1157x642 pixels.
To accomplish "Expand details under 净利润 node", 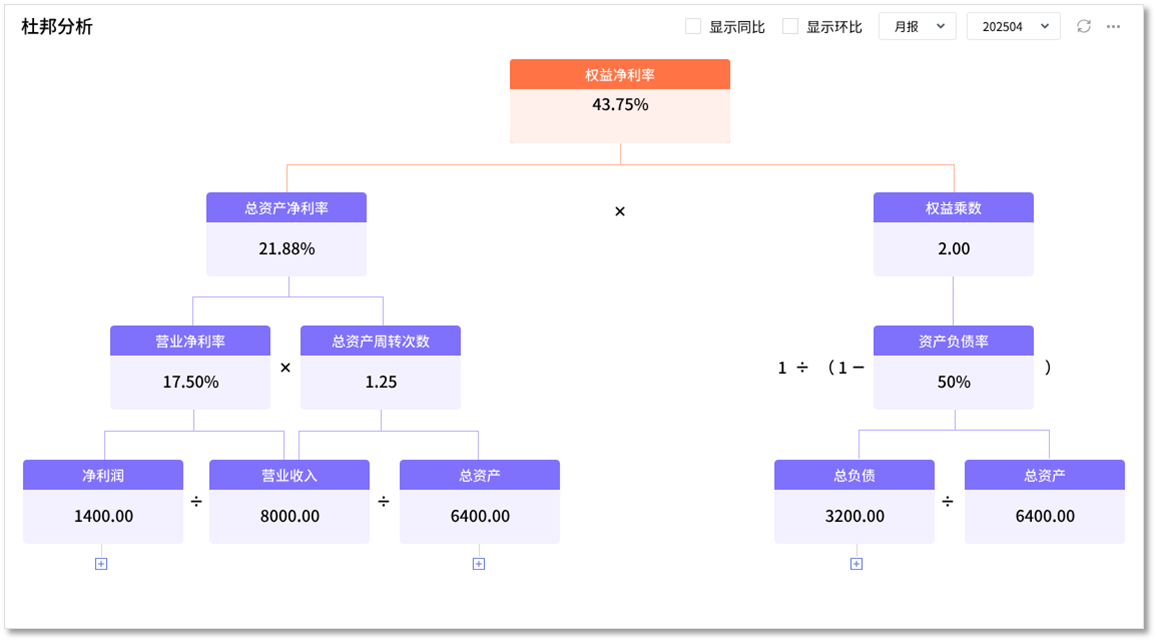I will pyautogui.click(x=101, y=564).
